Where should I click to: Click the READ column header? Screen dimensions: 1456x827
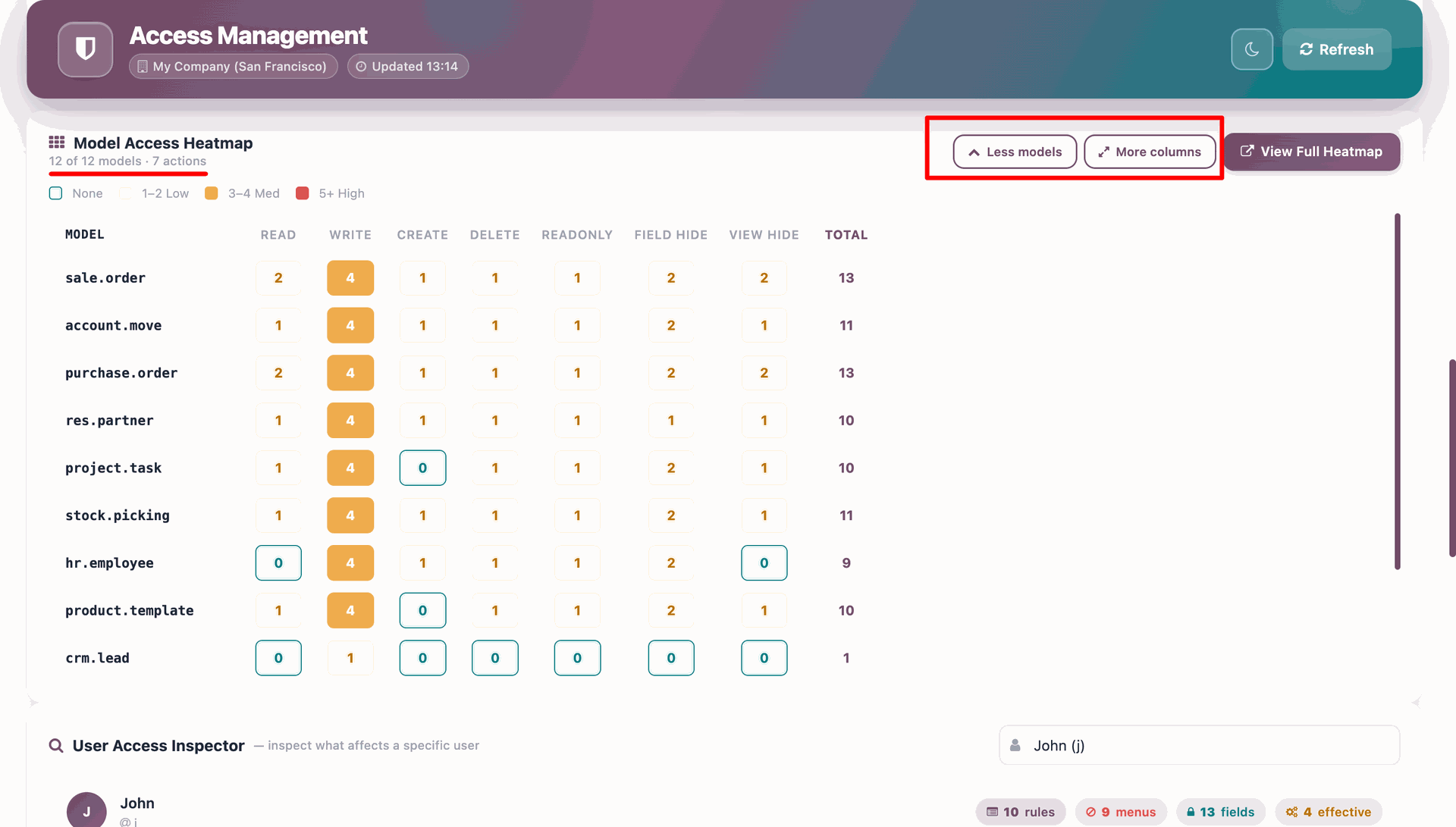coord(278,235)
